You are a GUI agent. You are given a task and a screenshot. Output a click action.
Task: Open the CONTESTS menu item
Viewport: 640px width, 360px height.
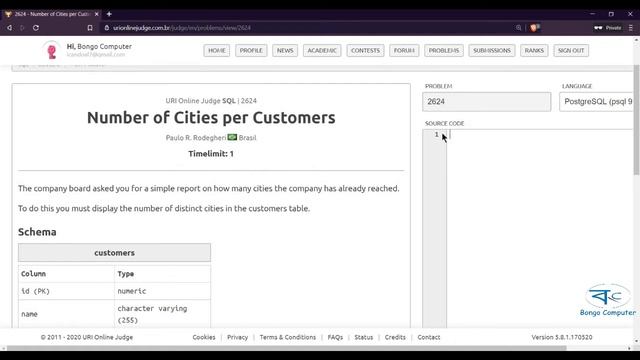[365, 51]
